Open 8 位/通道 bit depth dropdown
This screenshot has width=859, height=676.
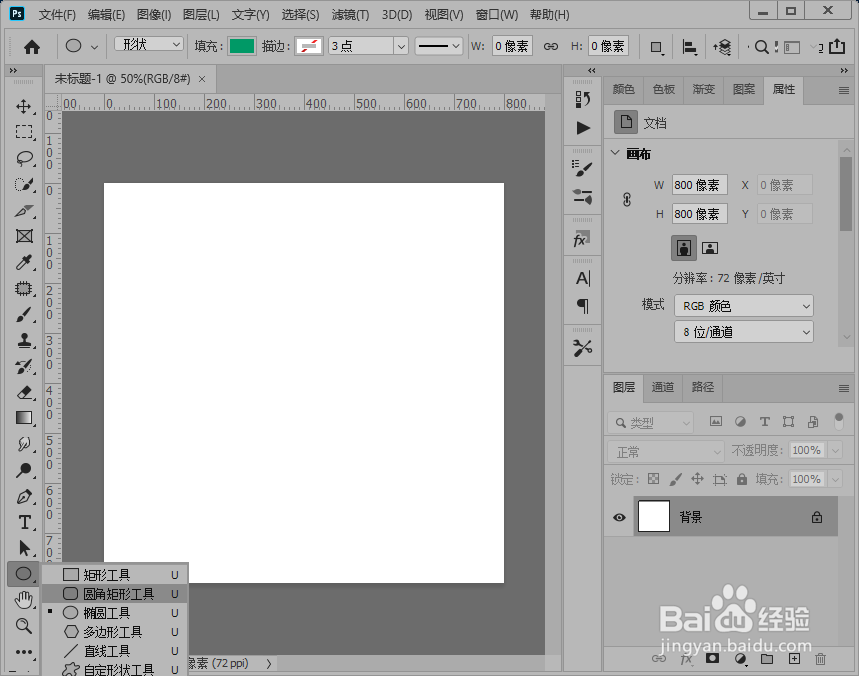pos(743,332)
